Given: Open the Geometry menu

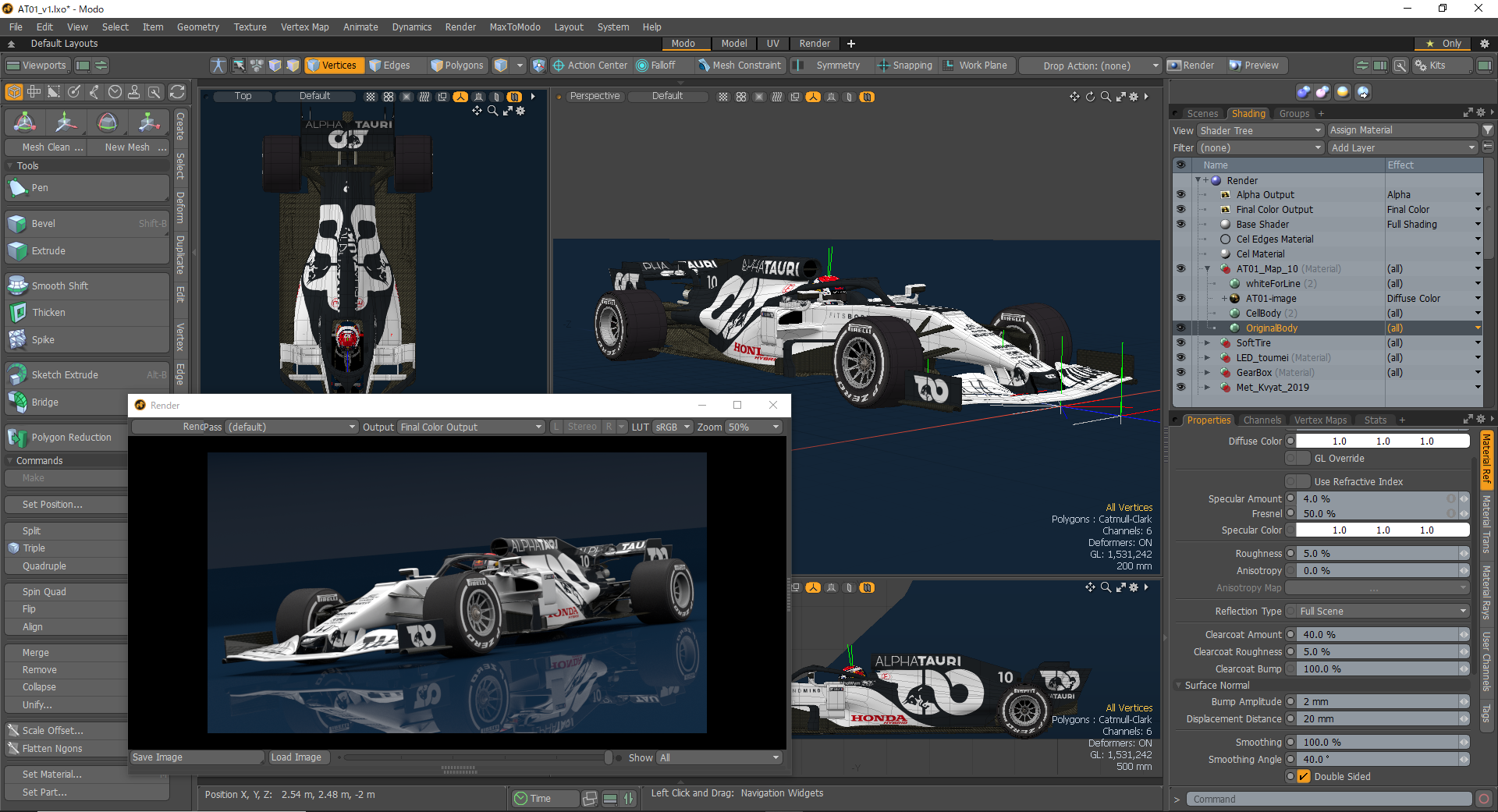Looking at the screenshot, I should coord(198,27).
